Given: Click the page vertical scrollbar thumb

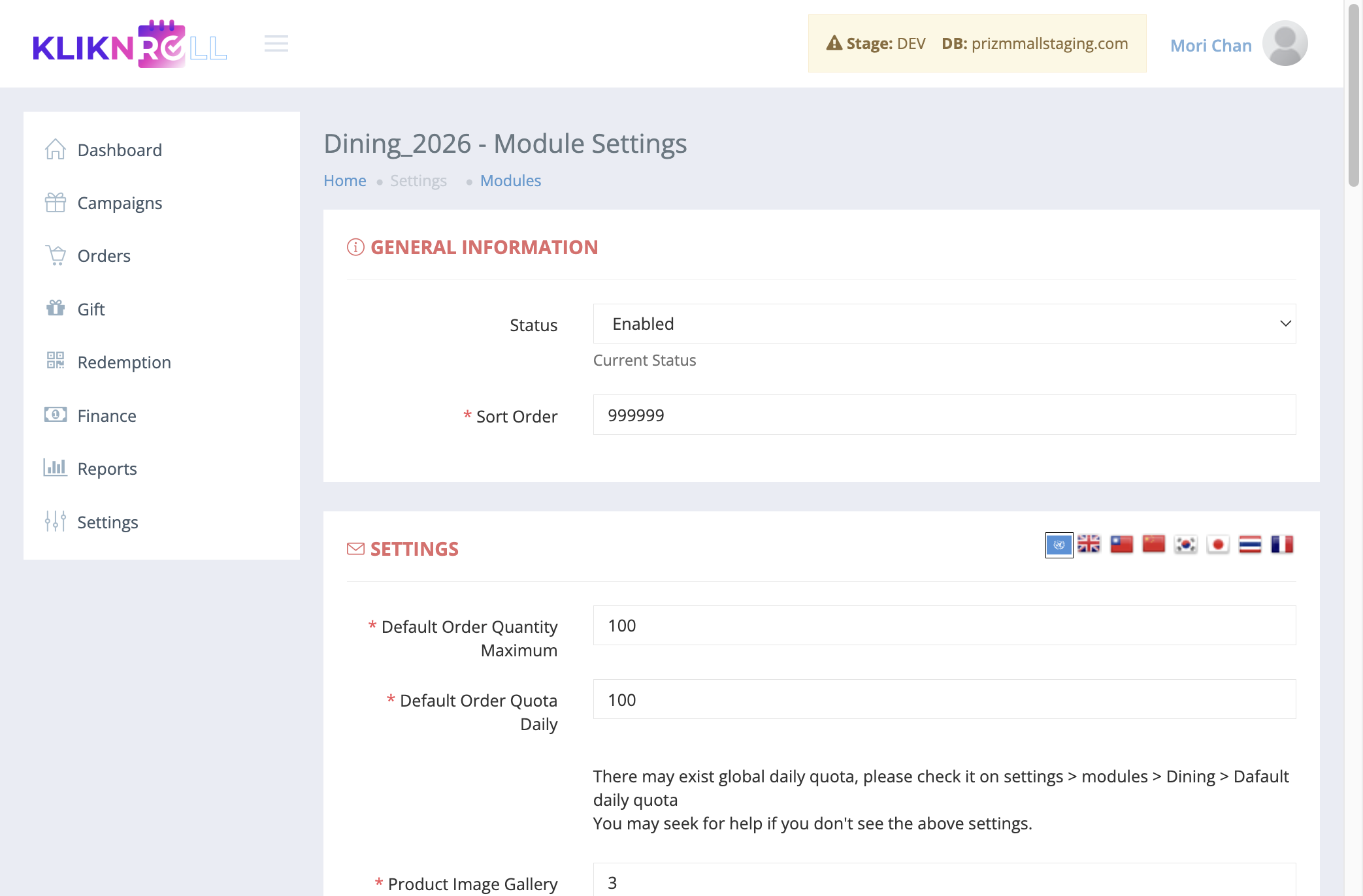Looking at the screenshot, I should click(1354, 95).
